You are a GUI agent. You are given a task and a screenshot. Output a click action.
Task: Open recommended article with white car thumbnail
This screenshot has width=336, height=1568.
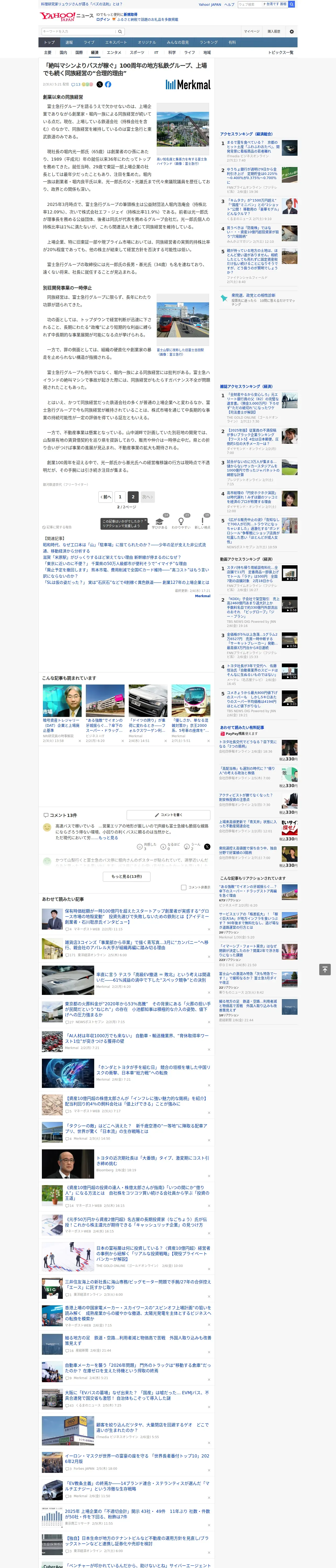tap(148, 700)
